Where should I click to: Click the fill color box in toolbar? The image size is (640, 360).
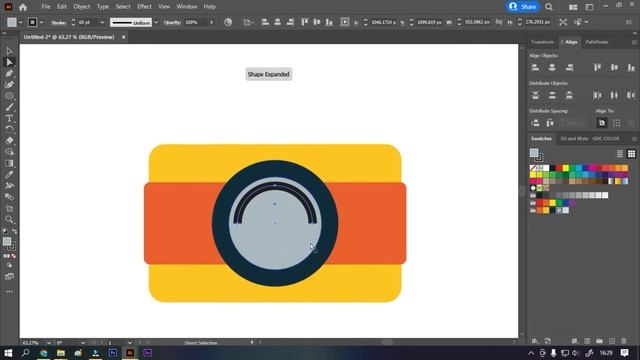[7, 242]
